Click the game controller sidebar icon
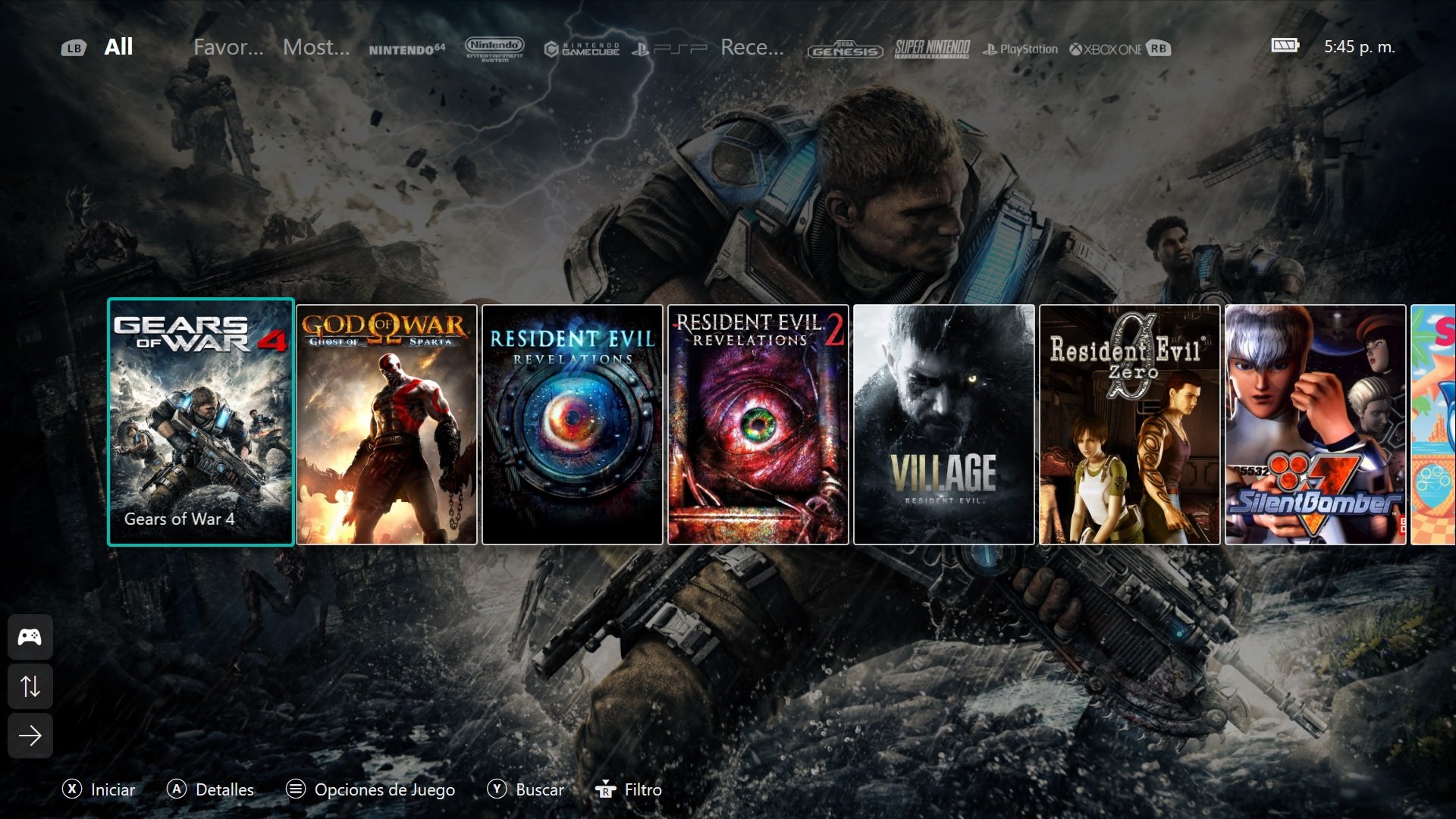The image size is (1456, 819). point(30,637)
